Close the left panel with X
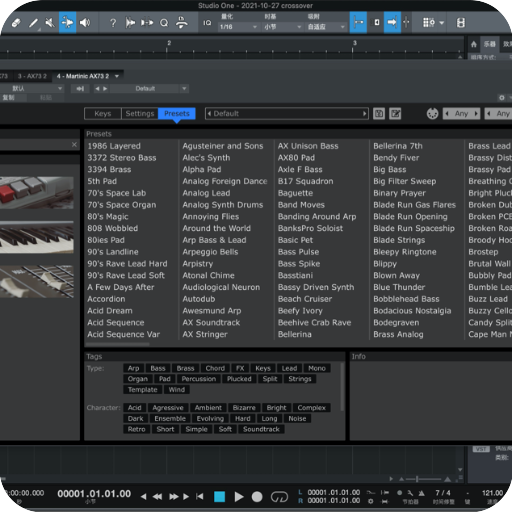The image size is (512, 512). 74,145
